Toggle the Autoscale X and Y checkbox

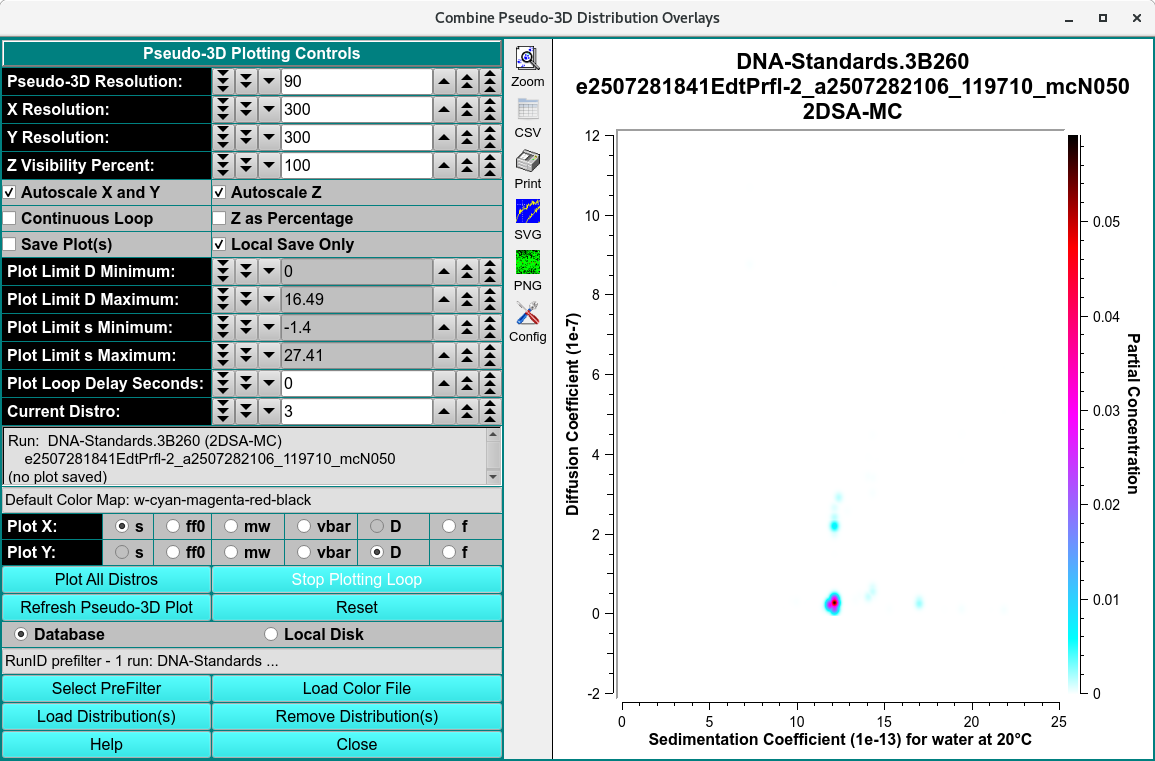tap(10, 192)
